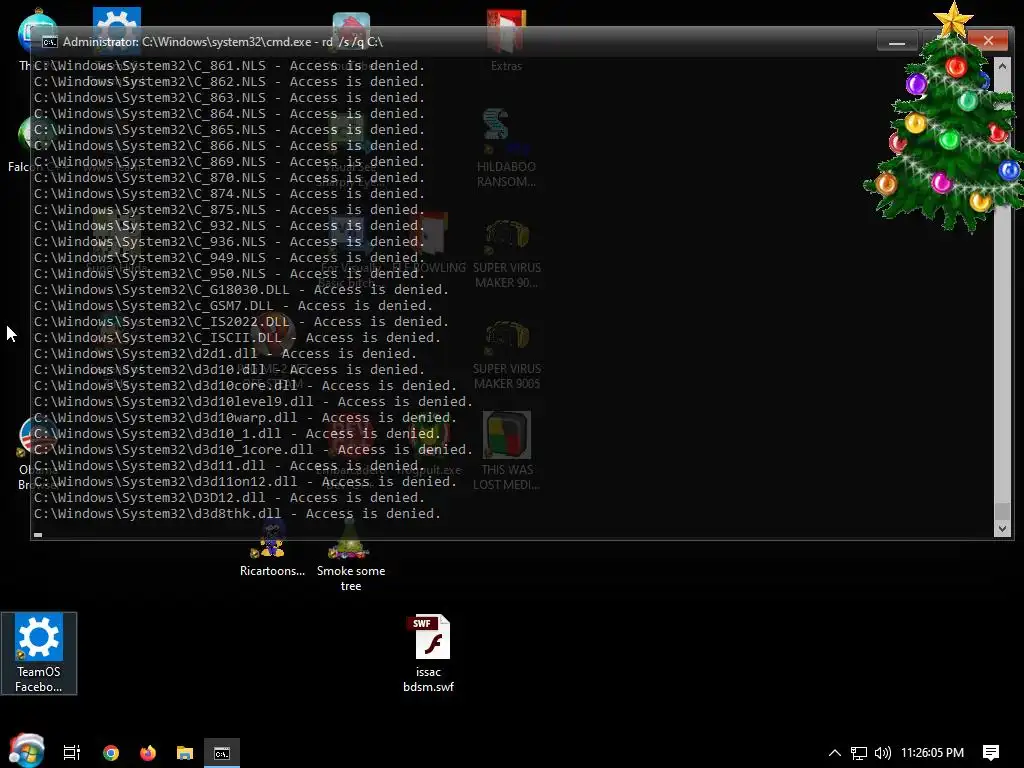
Task: Select the Extras folder icon behind cmd window
Action: 506,40
